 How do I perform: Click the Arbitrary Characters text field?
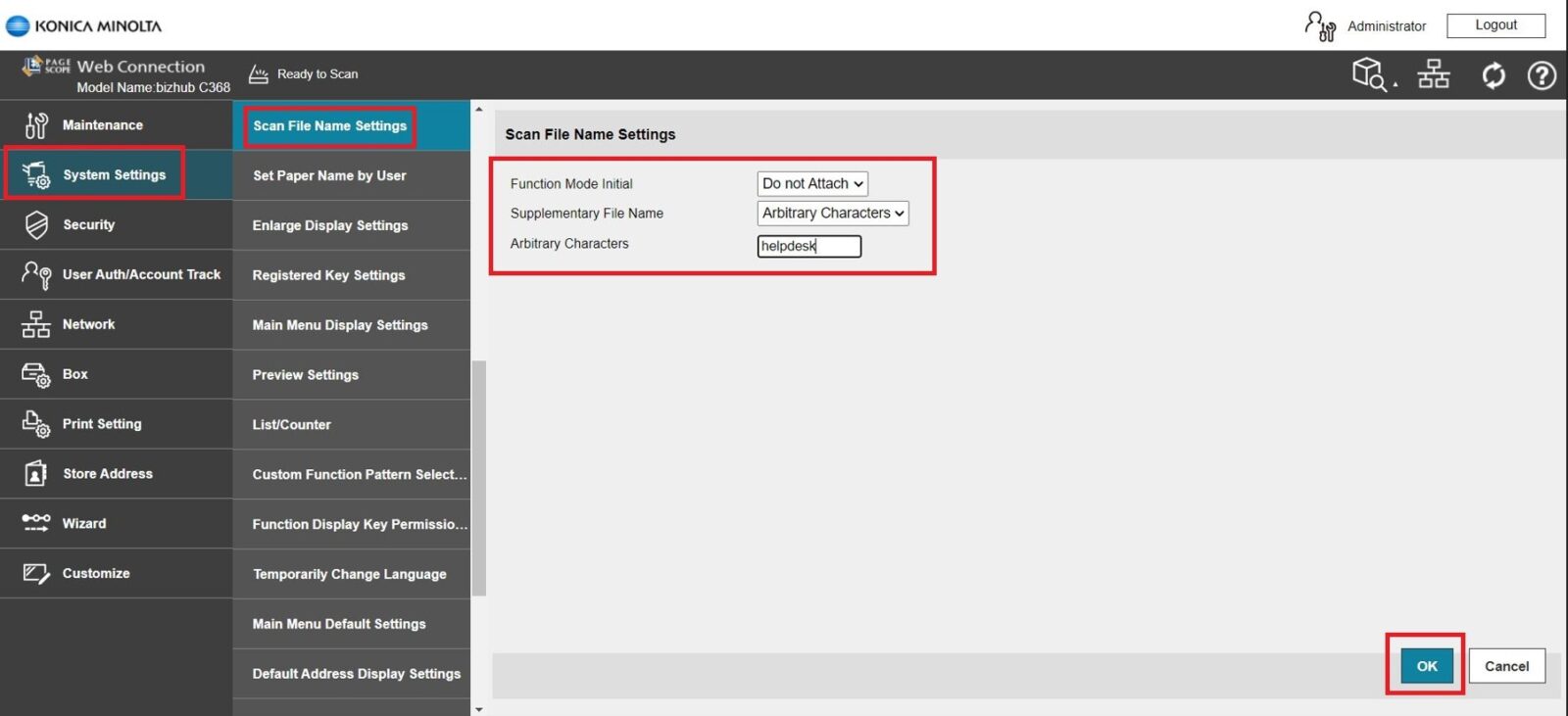808,246
